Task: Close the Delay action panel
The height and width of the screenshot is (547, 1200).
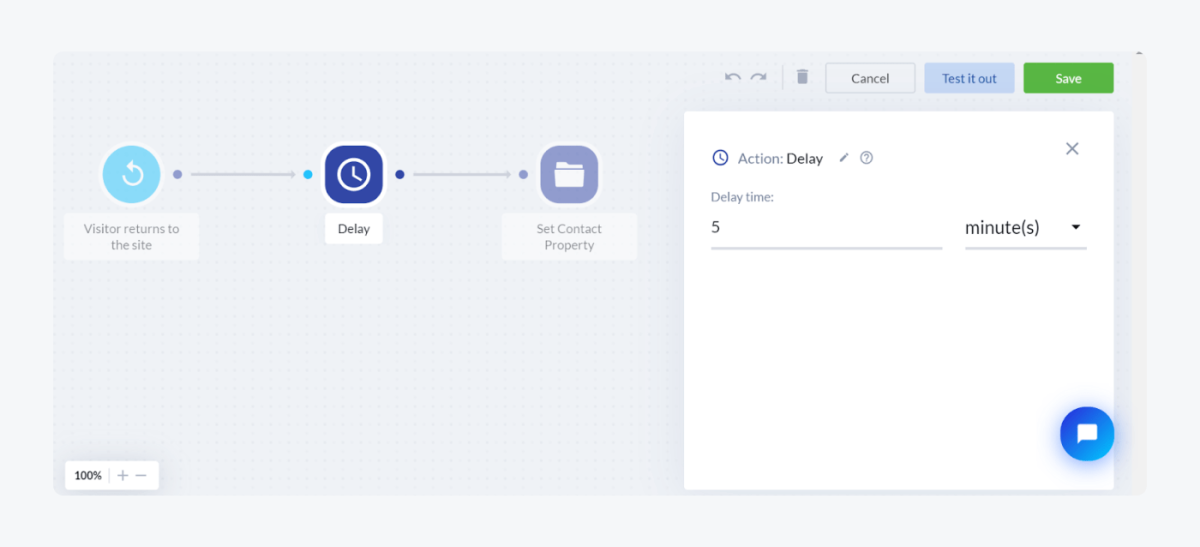Action: pos(1072,149)
